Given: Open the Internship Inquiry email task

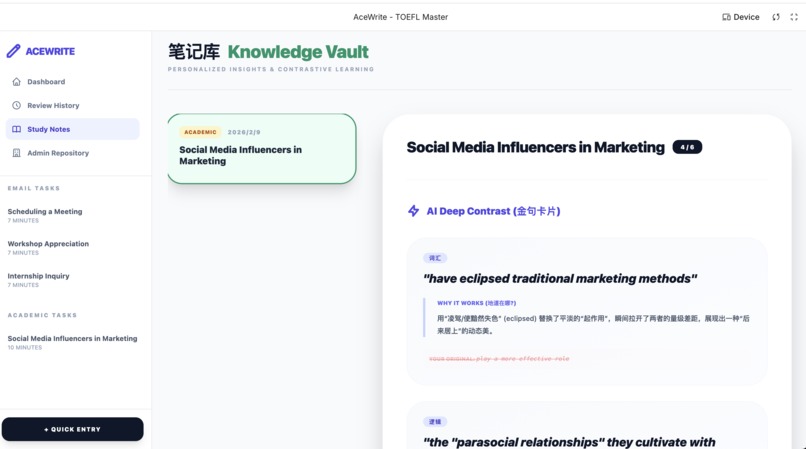Looking at the screenshot, I should point(38,280).
